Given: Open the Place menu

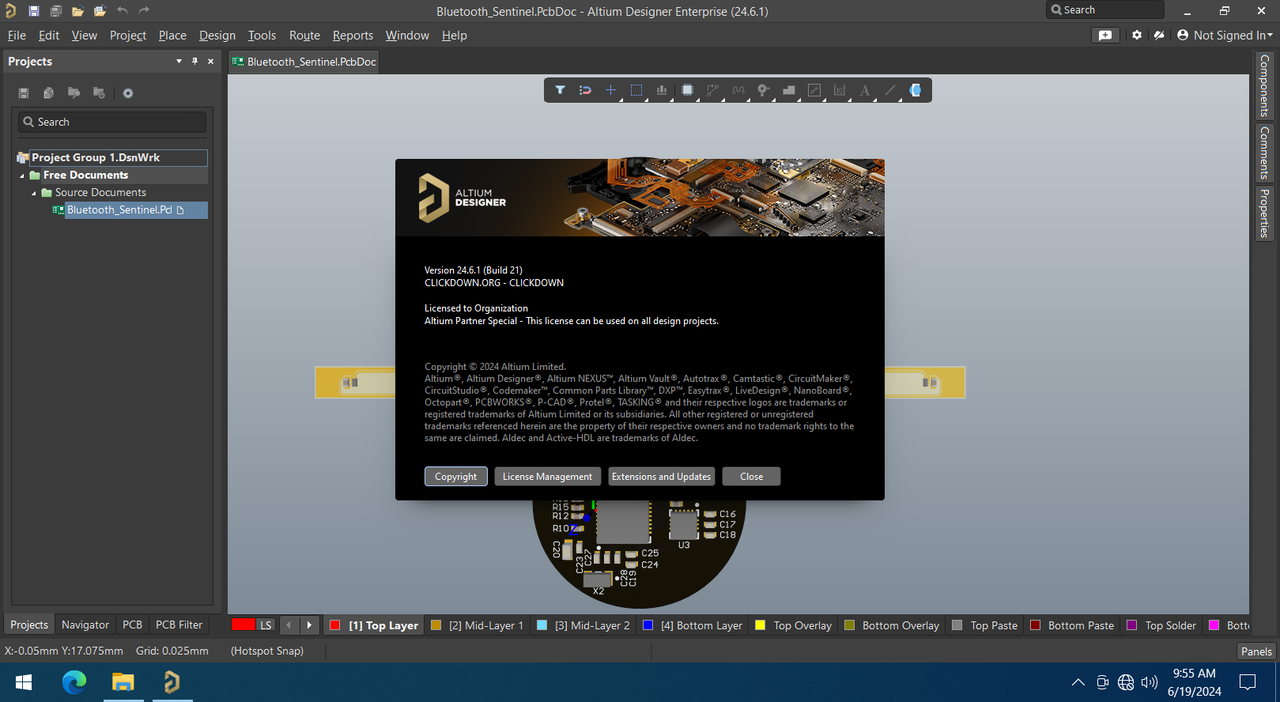Looking at the screenshot, I should point(172,35).
